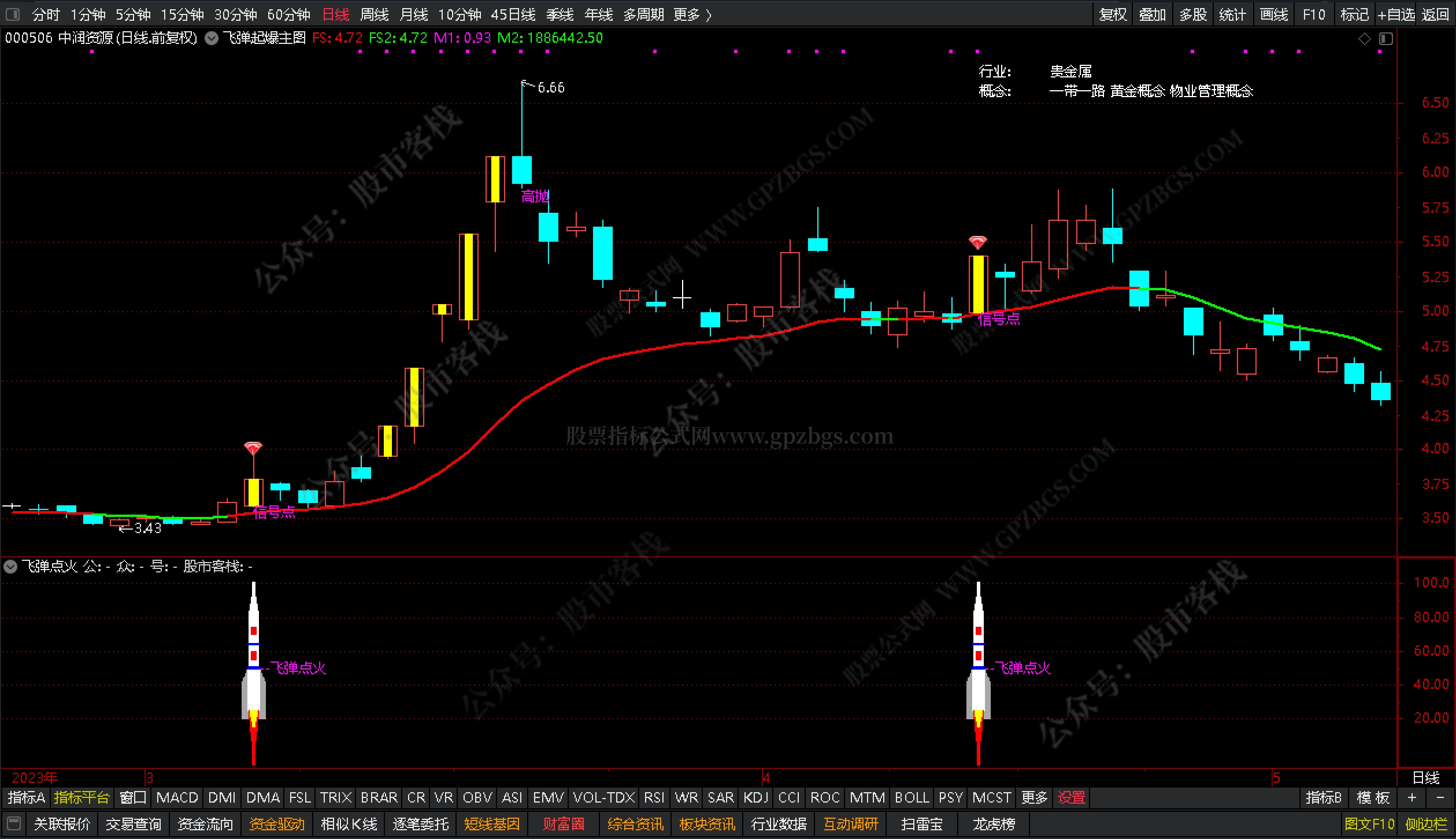Click the plus button beside 模板

click(1412, 798)
